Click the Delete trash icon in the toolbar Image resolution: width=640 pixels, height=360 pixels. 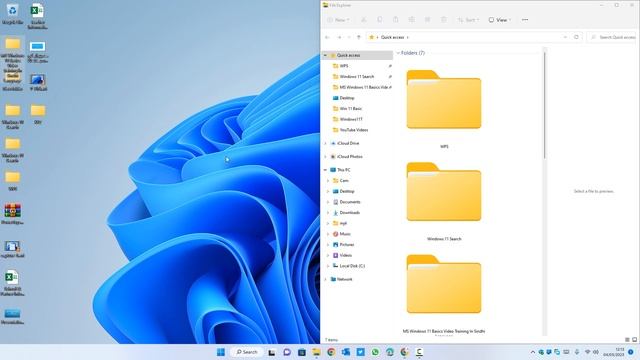point(444,20)
